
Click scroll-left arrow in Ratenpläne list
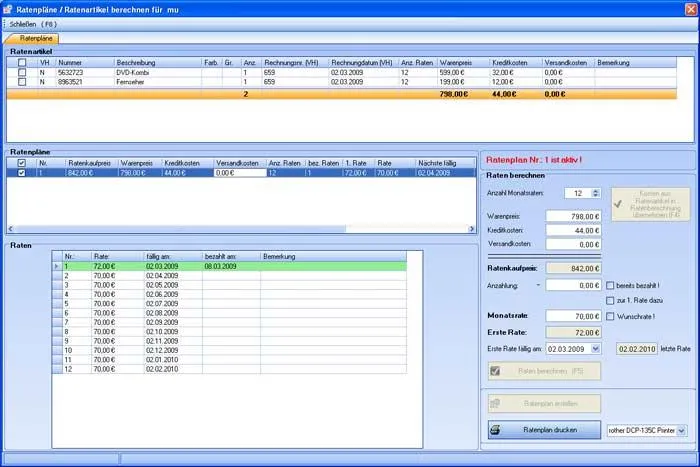tap(11, 229)
